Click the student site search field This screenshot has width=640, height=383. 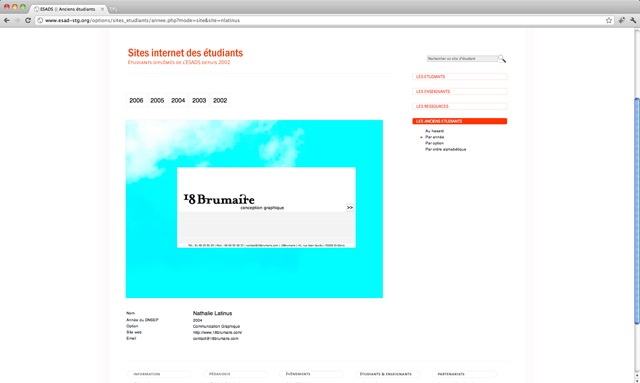pyautogui.click(x=462, y=59)
